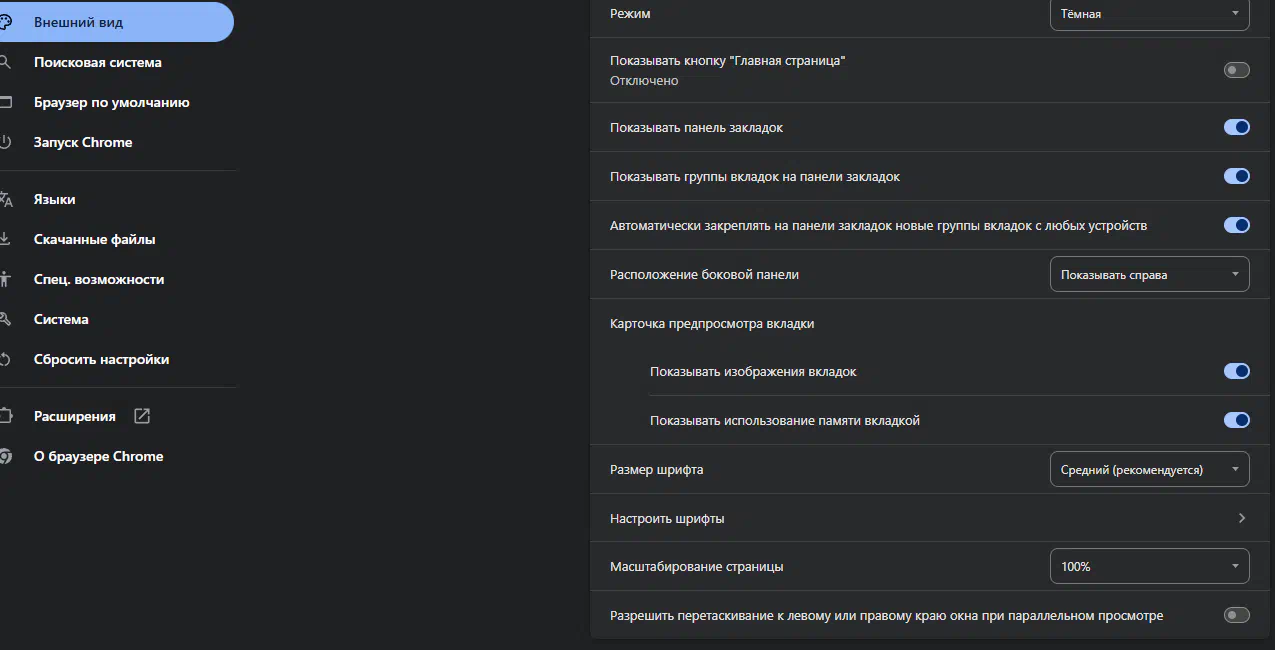Change Масштабирование страницы from 100%
The width and height of the screenshot is (1275, 650).
[x=1149, y=566]
